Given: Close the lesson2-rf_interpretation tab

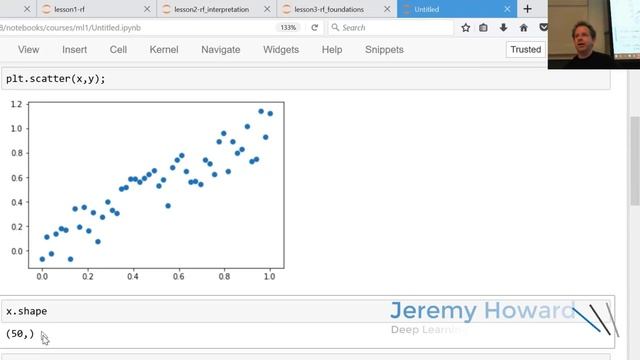Looking at the screenshot, I should [267, 9].
